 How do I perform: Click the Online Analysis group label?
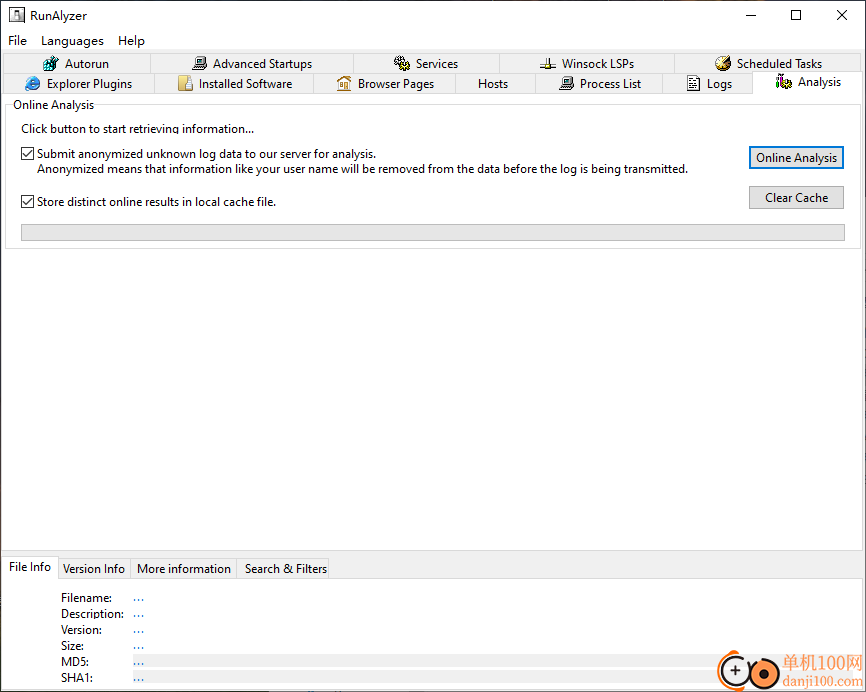pos(54,105)
